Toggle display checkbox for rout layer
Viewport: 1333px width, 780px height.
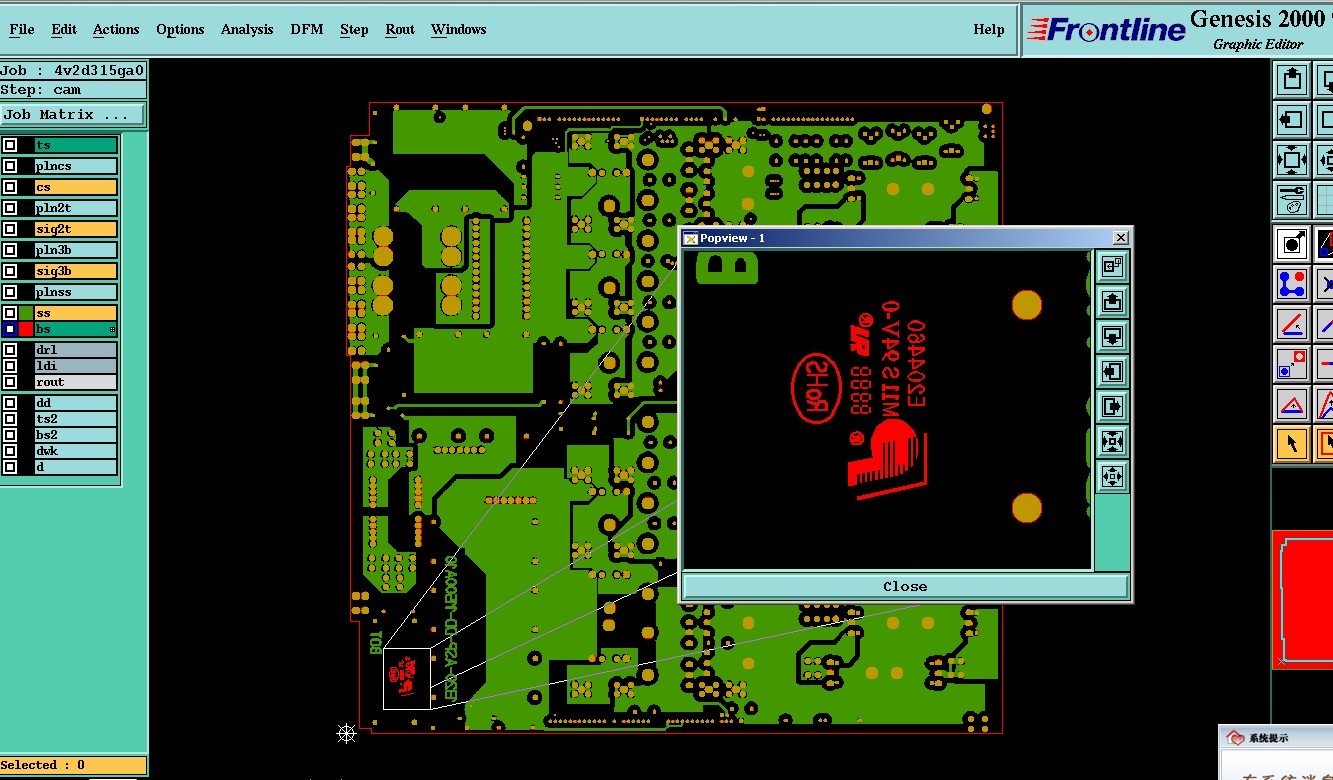(x=10, y=382)
